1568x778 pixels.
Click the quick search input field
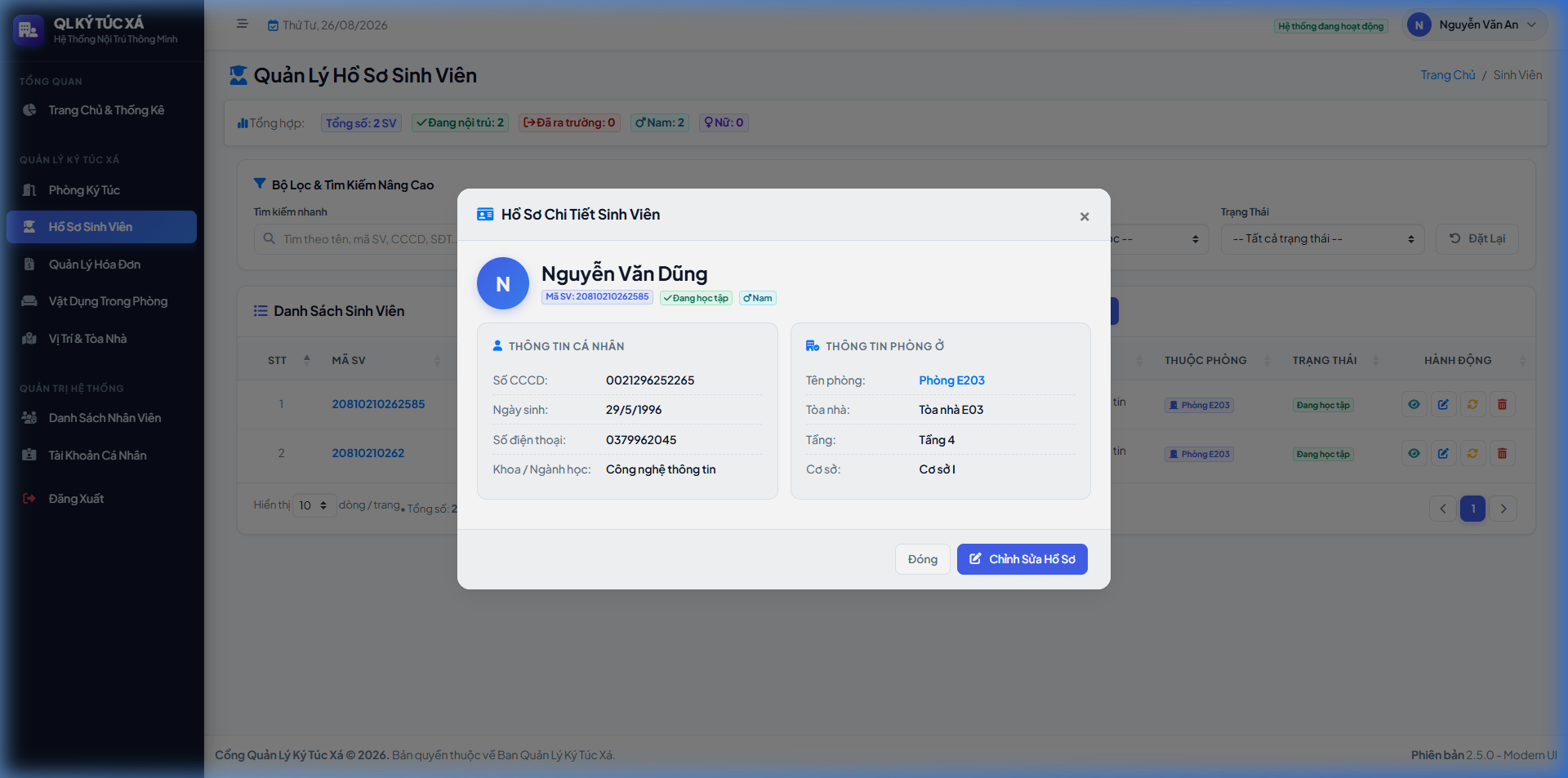[x=355, y=239]
